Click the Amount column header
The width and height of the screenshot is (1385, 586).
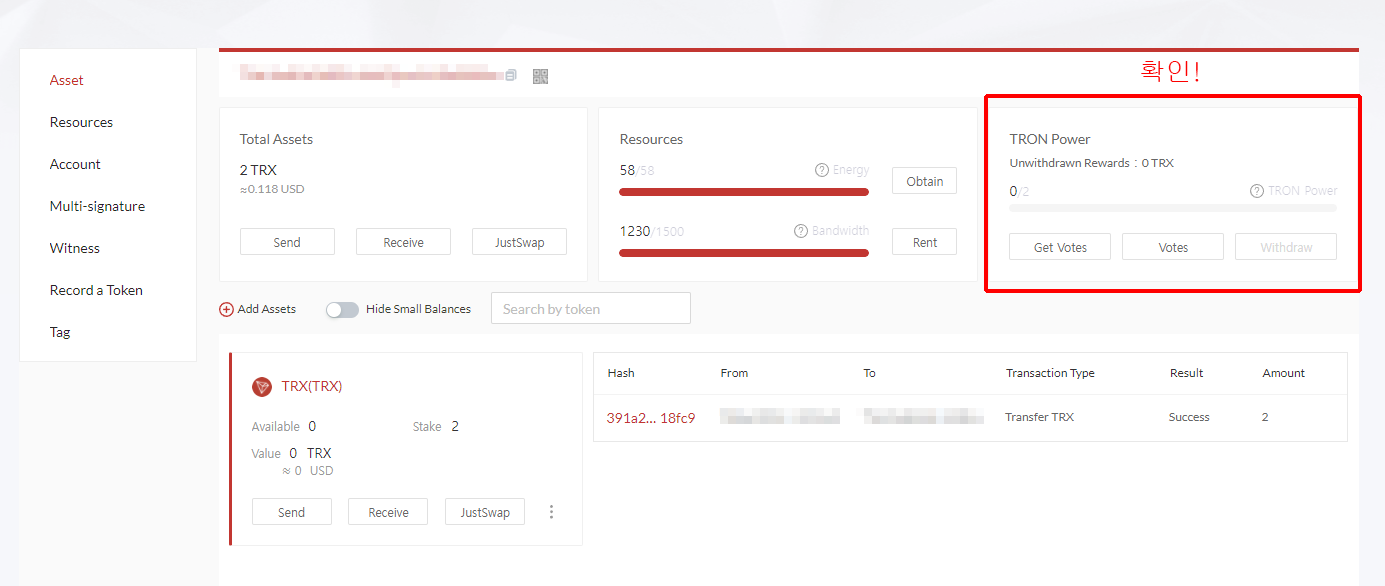tap(1284, 373)
